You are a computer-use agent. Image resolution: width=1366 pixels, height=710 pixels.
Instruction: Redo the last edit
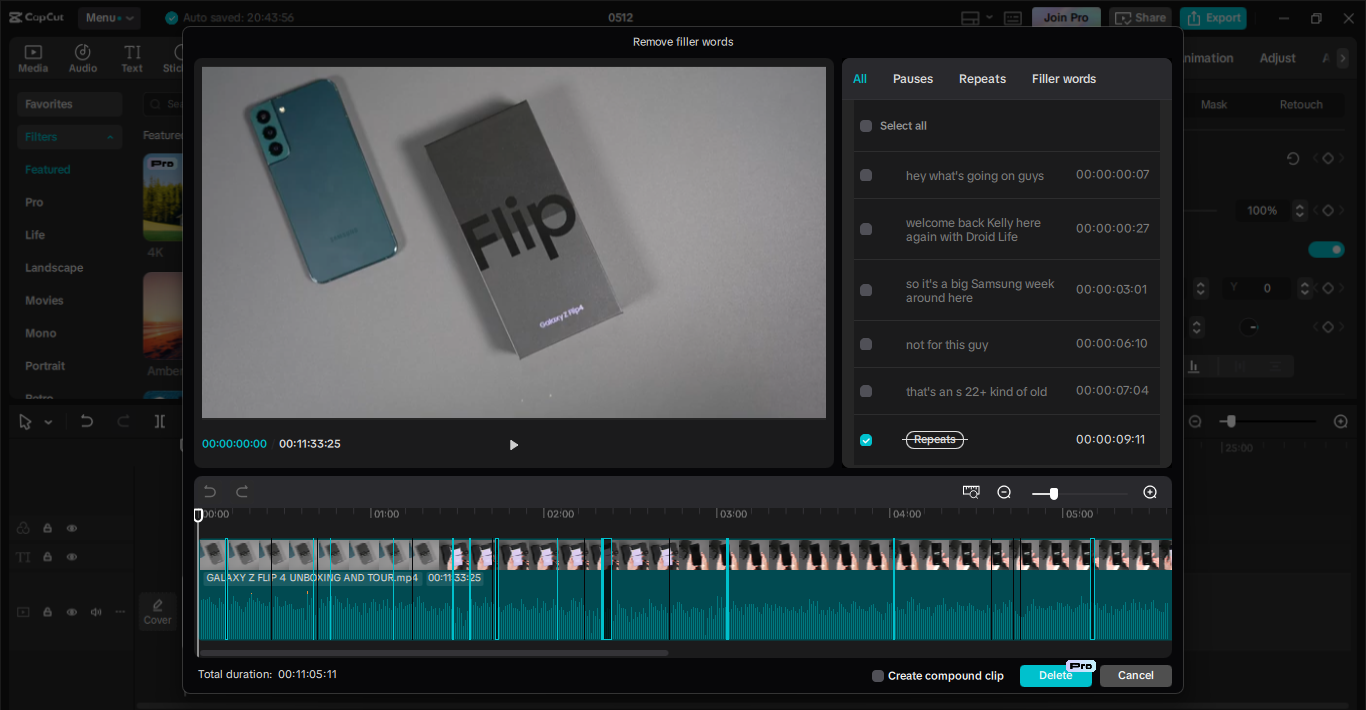[240, 491]
